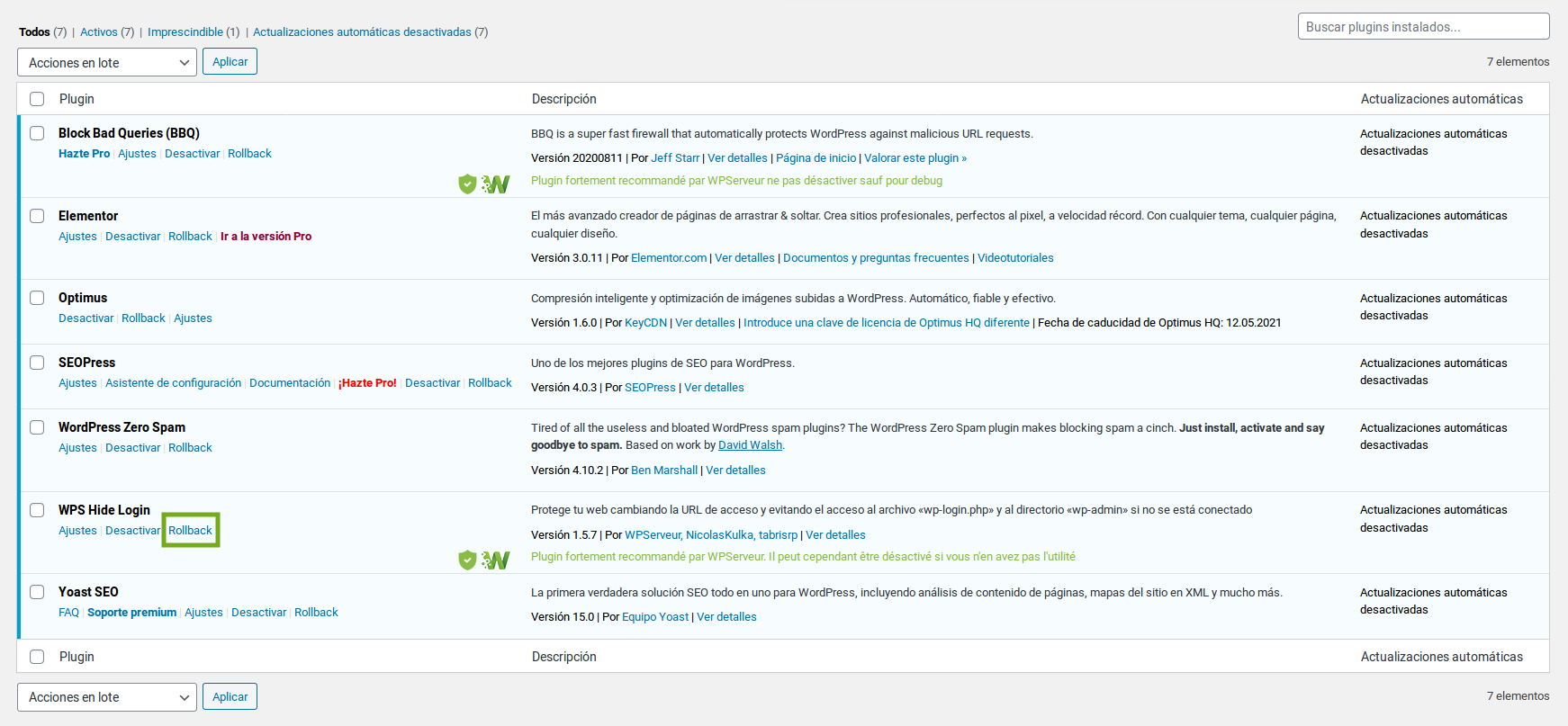Open Ben Marshall author link
The width and height of the screenshot is (1568, 726).
[x=664, y=471]
